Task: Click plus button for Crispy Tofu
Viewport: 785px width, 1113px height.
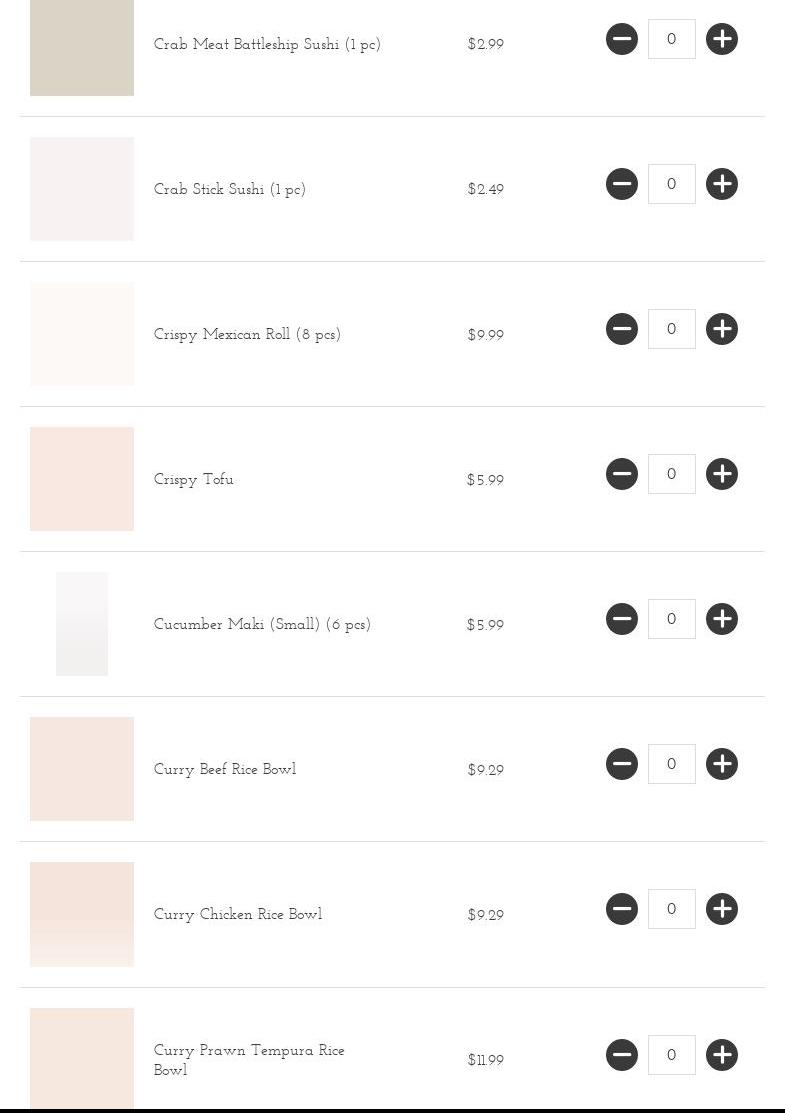Action: click(x=722, y=474)
